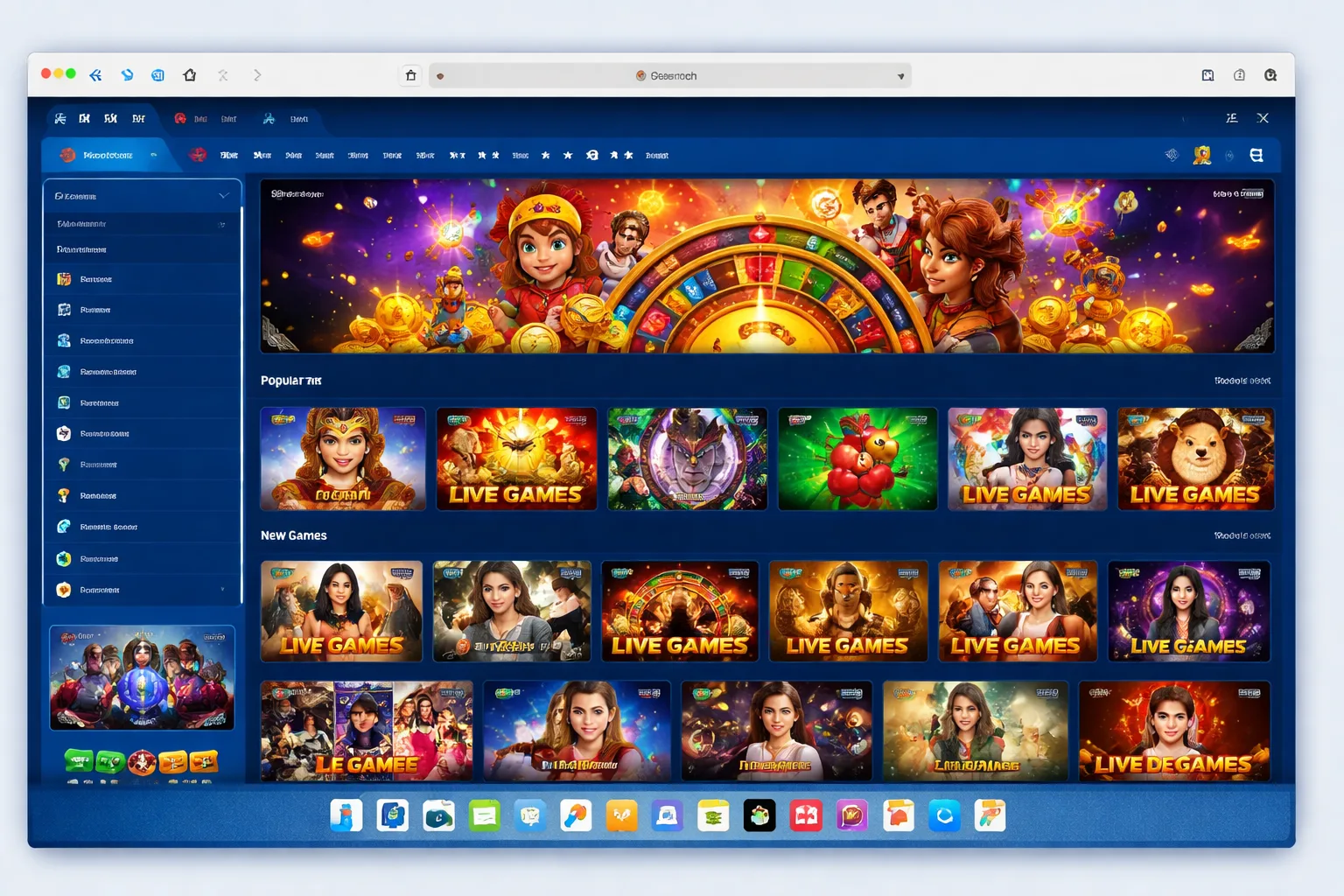
Task: Expand the last sidebar row's small arrow
Action: (222, 590)
